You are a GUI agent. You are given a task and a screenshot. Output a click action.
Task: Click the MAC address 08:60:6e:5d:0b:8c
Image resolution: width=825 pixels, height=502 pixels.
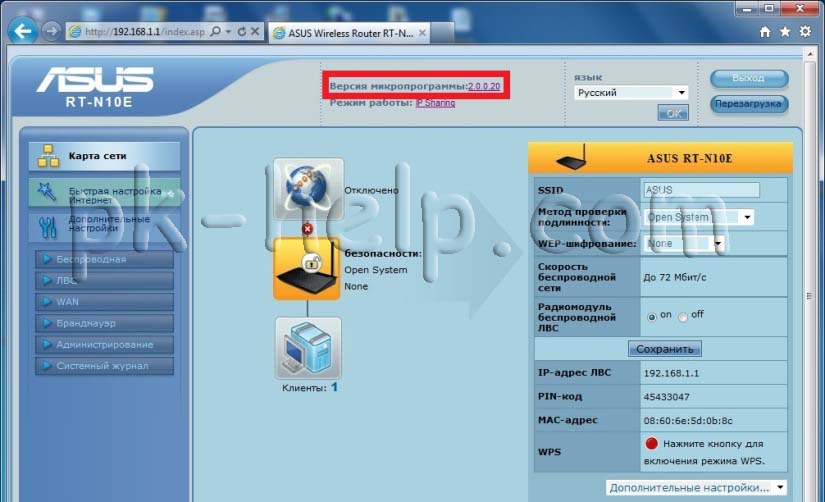point(688,420)
